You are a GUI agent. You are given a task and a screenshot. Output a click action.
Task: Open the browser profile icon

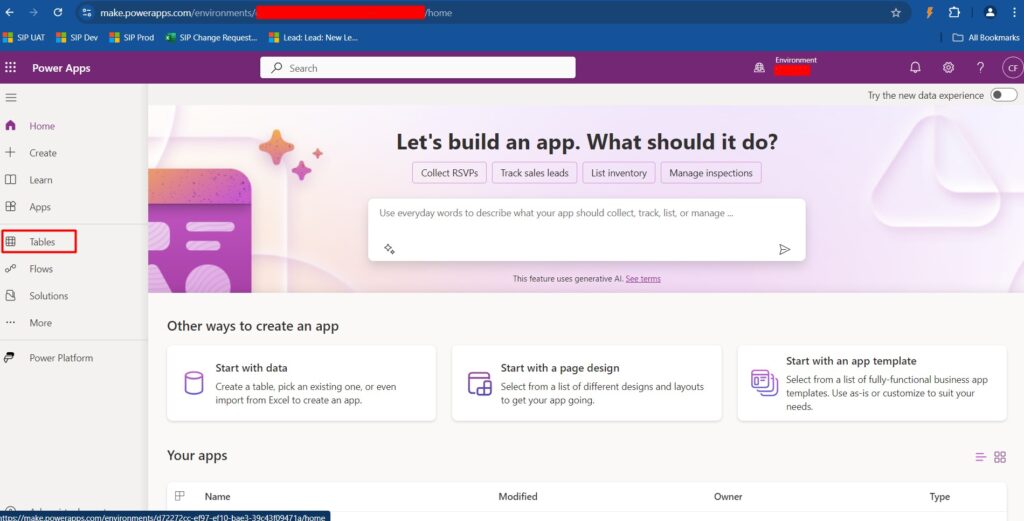pos(990,12)
